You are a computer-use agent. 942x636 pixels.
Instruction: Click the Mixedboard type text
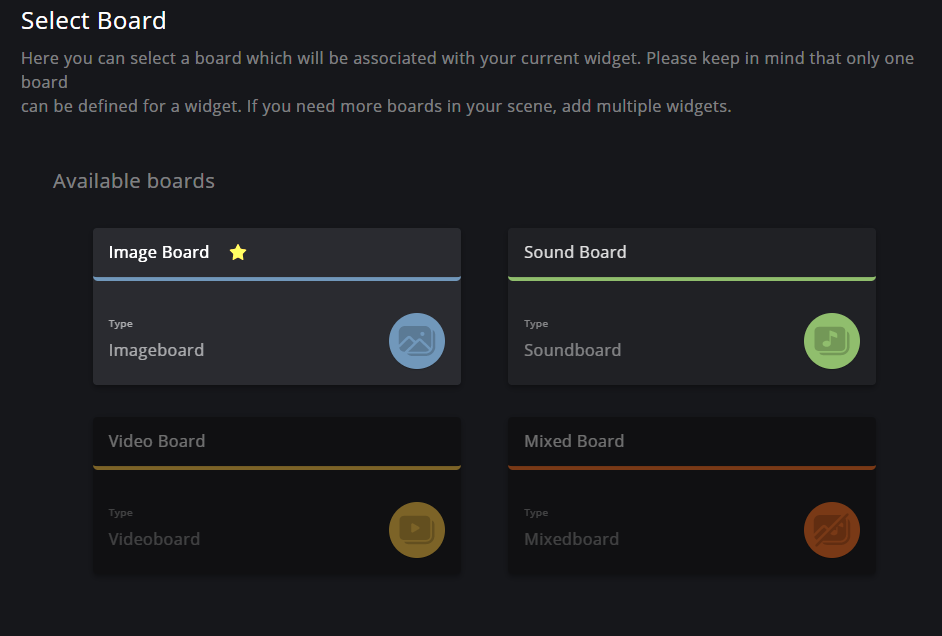[x=572, y=539]
